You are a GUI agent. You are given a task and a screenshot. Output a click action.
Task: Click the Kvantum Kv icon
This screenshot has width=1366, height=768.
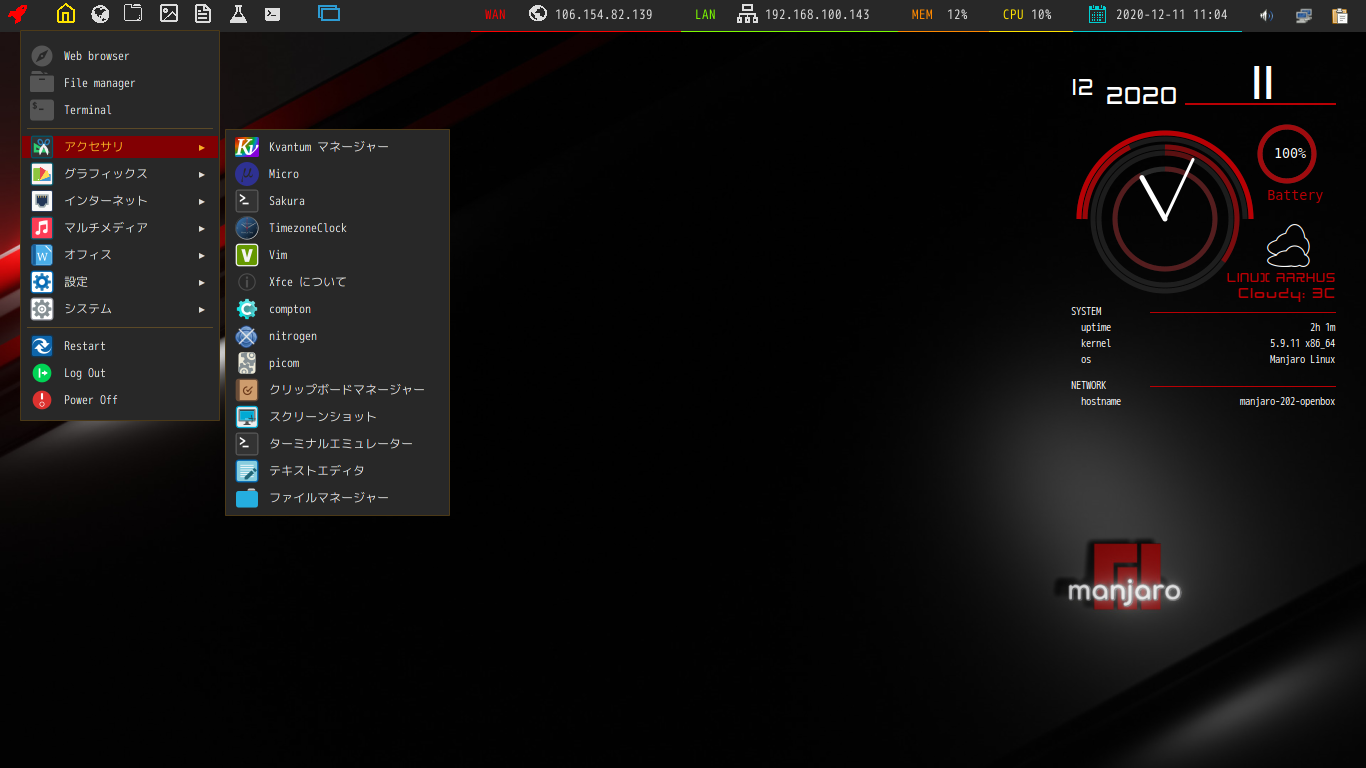click(247, 147)
